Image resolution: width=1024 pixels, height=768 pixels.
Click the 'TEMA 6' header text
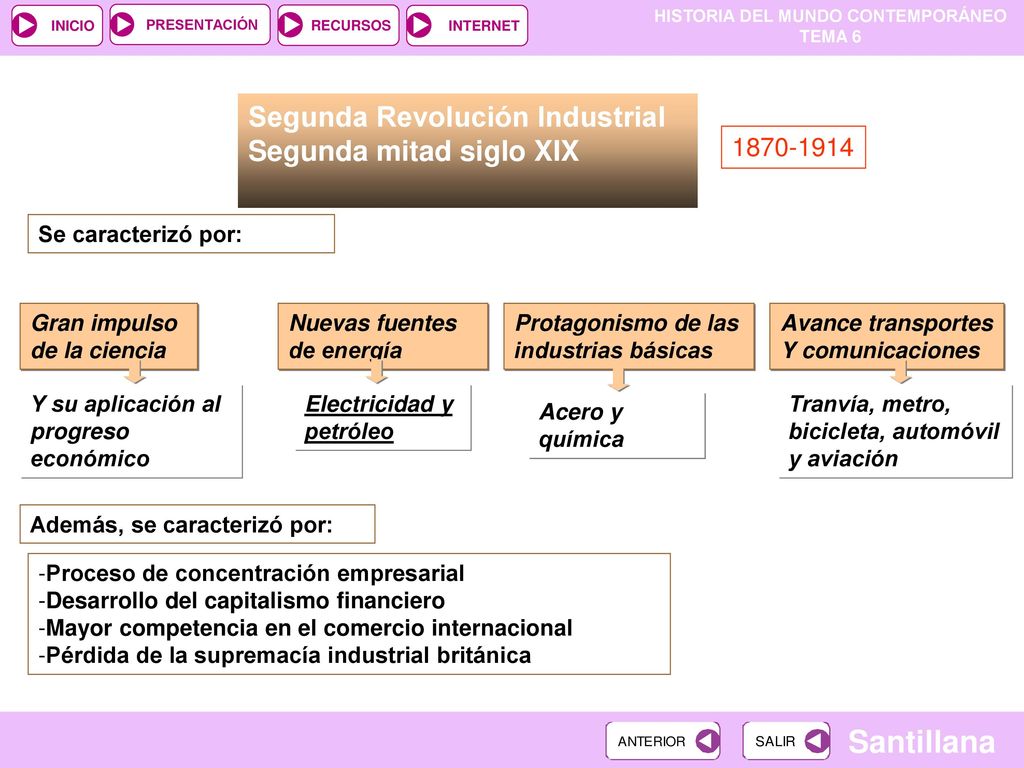[830, 37]
